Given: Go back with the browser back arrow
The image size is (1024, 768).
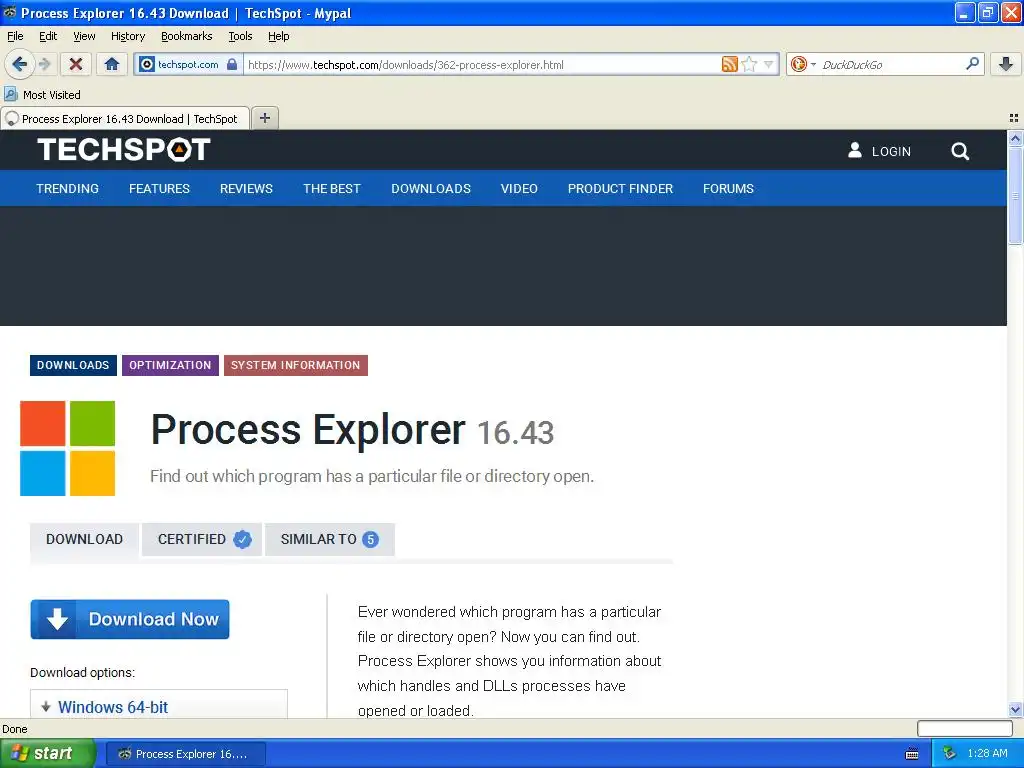Looking at the screenshot, I should coord(19,64).
